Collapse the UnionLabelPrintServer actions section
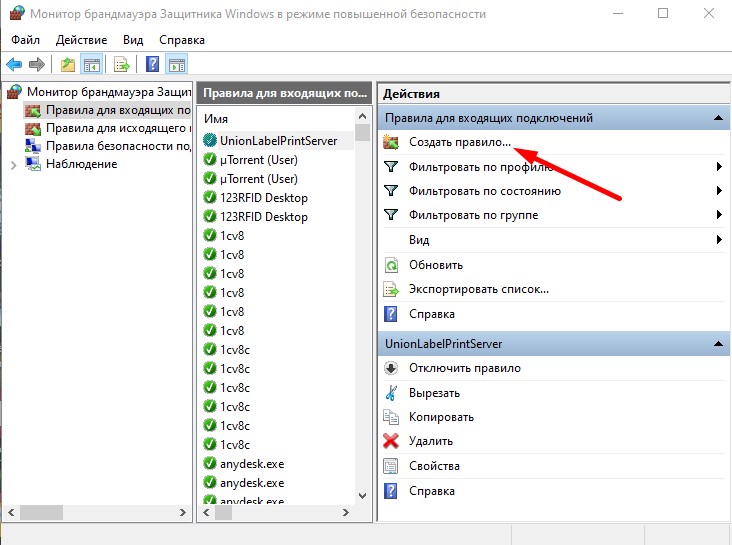This screenshot has height=545, width=732. (x=718, y=343)
